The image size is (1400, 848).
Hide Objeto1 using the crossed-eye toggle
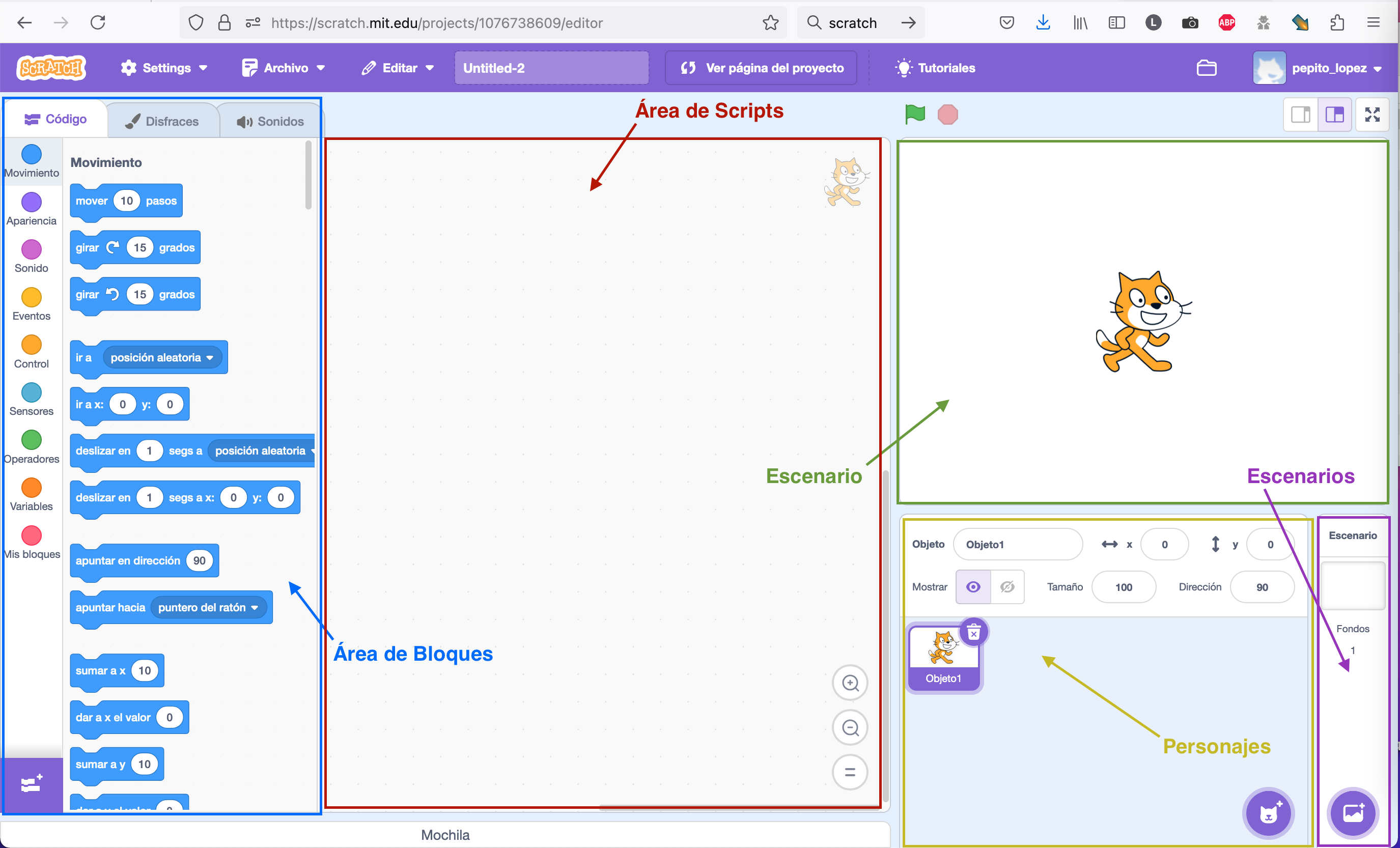1007,587
